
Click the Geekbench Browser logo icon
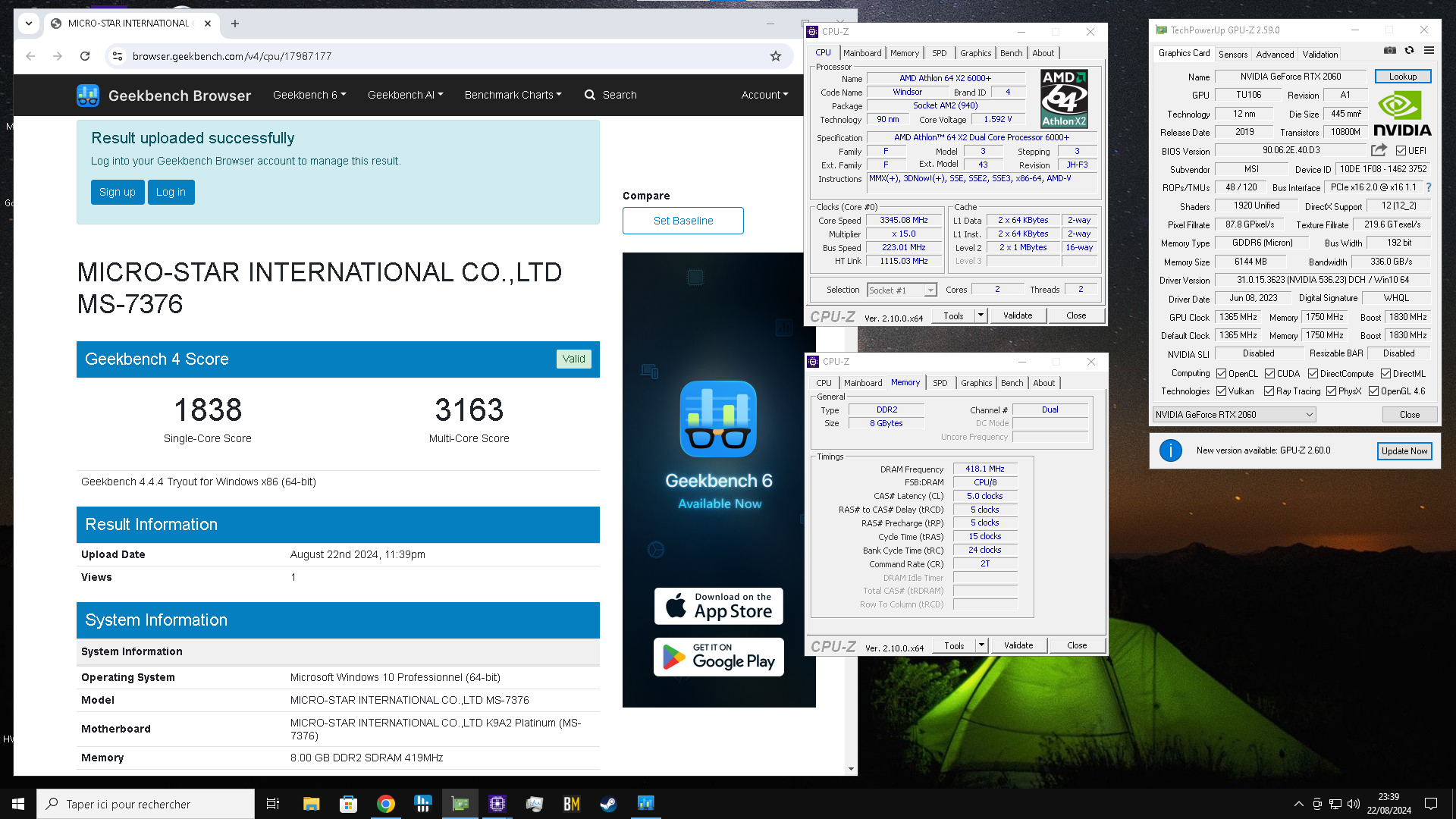(88, 95)
